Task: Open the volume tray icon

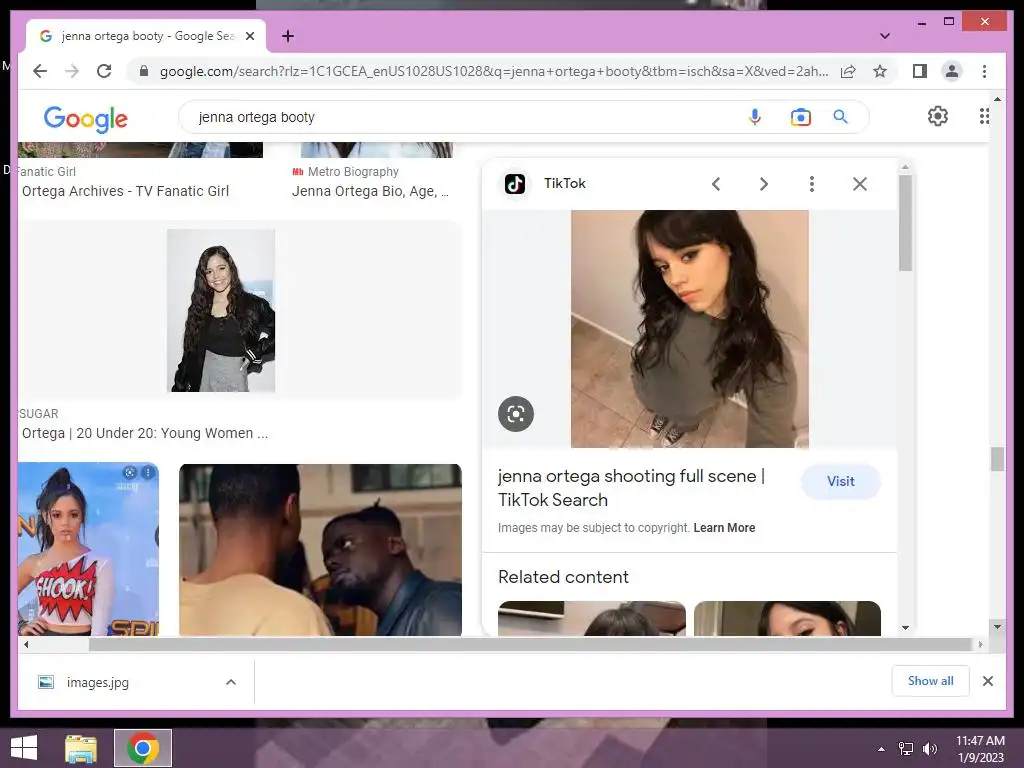Action: click(x=929, y=749)
